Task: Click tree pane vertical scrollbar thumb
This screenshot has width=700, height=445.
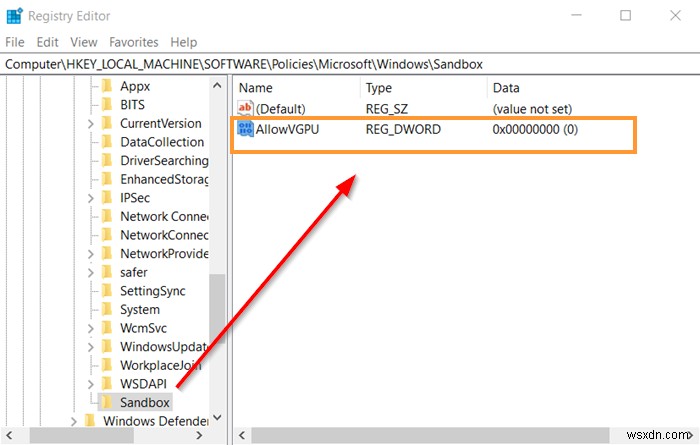Action: pos(217,309)
